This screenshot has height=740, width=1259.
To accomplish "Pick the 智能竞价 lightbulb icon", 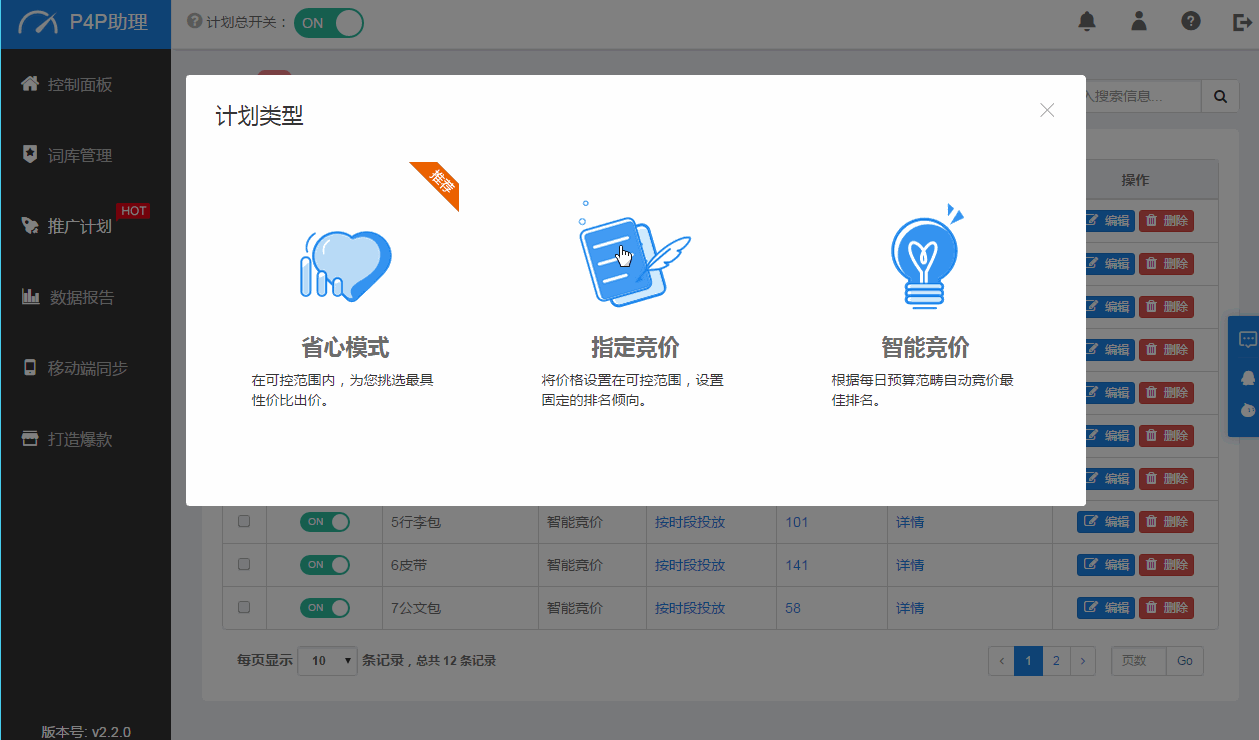I will pos(925,260).
